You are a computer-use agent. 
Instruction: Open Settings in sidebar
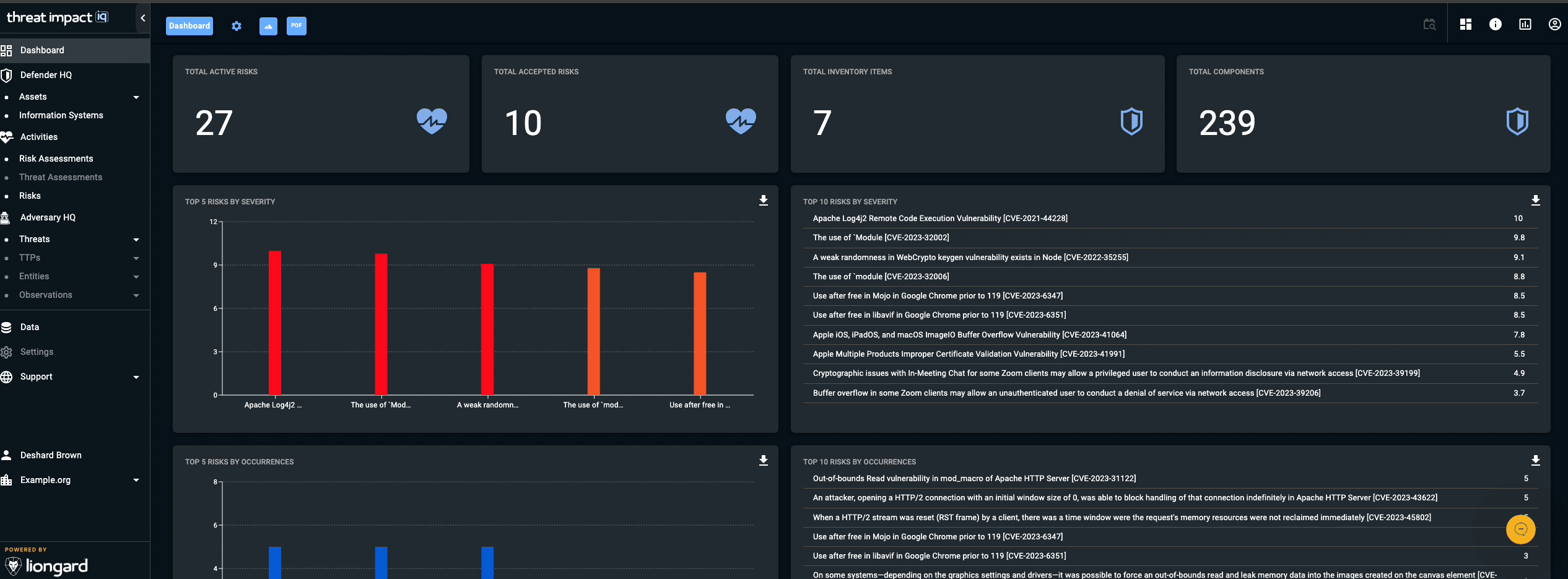tap(75, 352)
